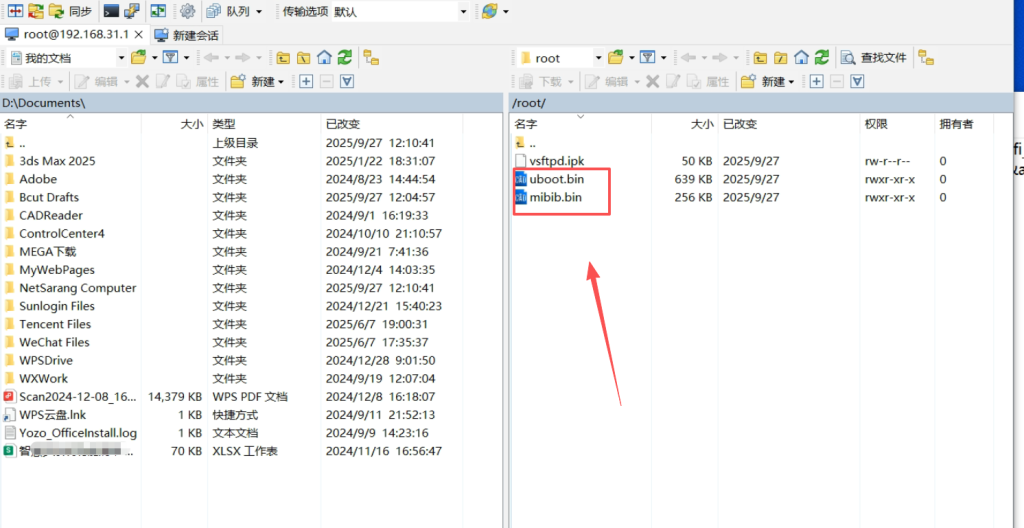Expand remote filter dropdown arrow
1024x528 pixels.
tap(664, 58)
